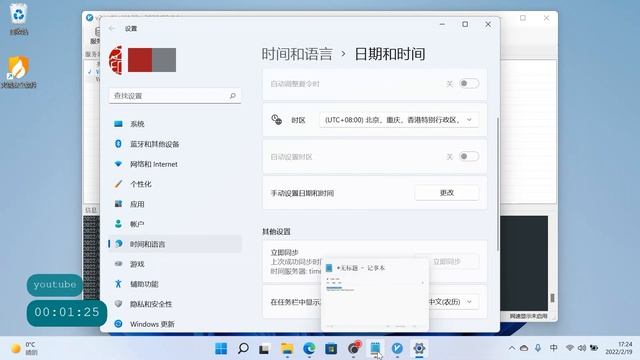This screenshot has width=640, height=360.
Task: Open the 游戏 settings category
Action: pos(175,264)
